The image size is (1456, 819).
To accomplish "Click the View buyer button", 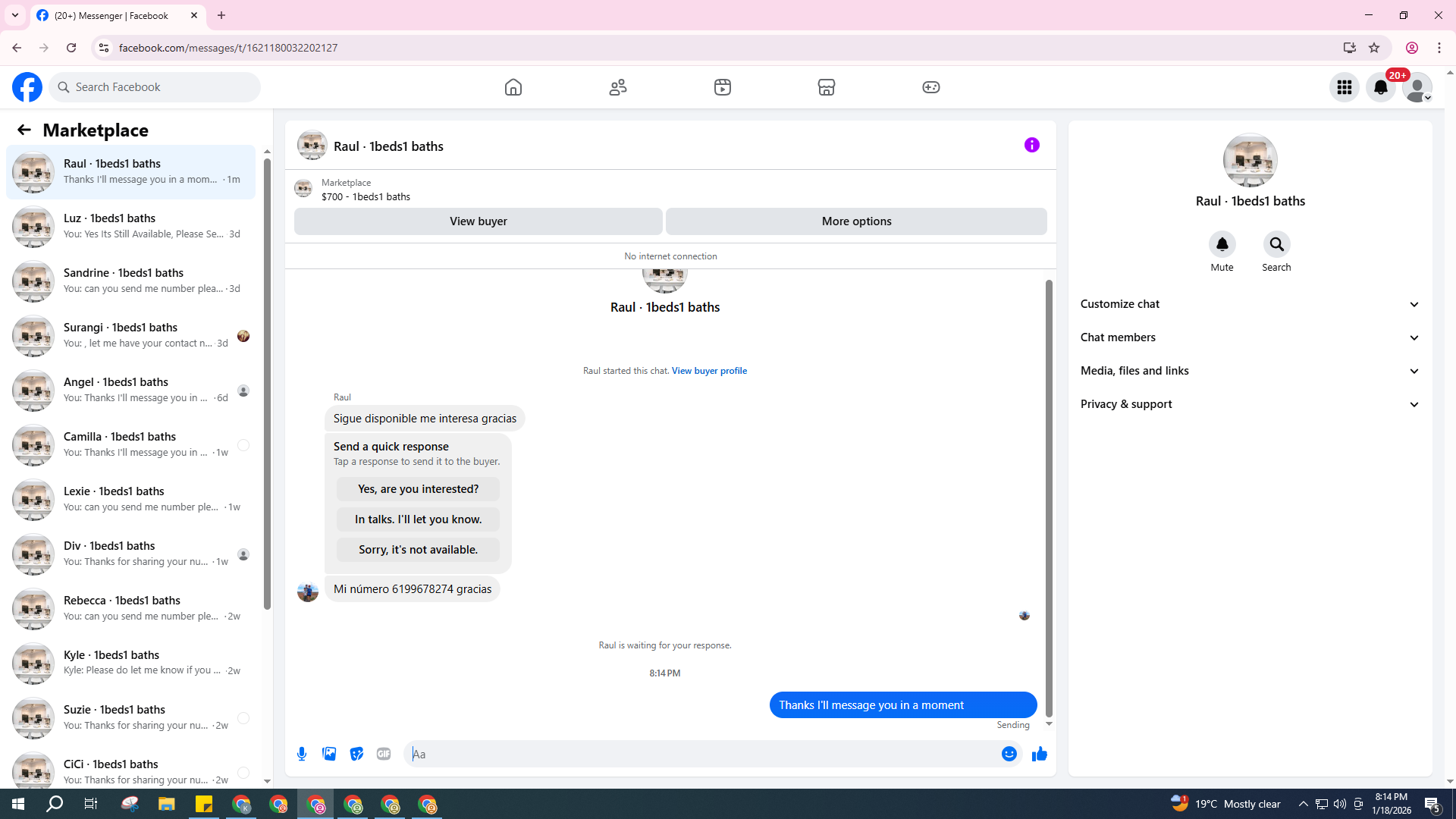I will [x=478, y=221].
